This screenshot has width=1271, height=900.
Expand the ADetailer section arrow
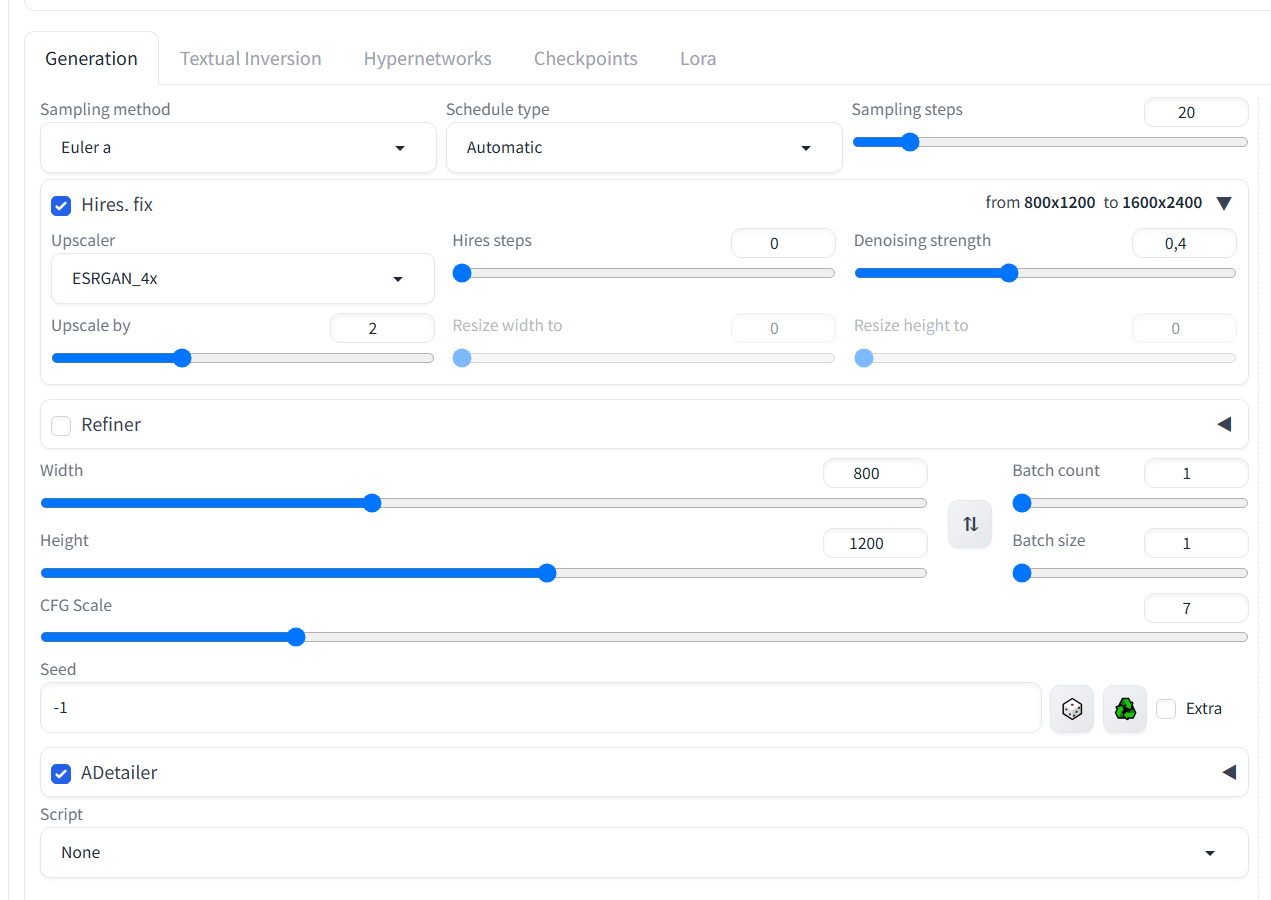[1229, 772]
